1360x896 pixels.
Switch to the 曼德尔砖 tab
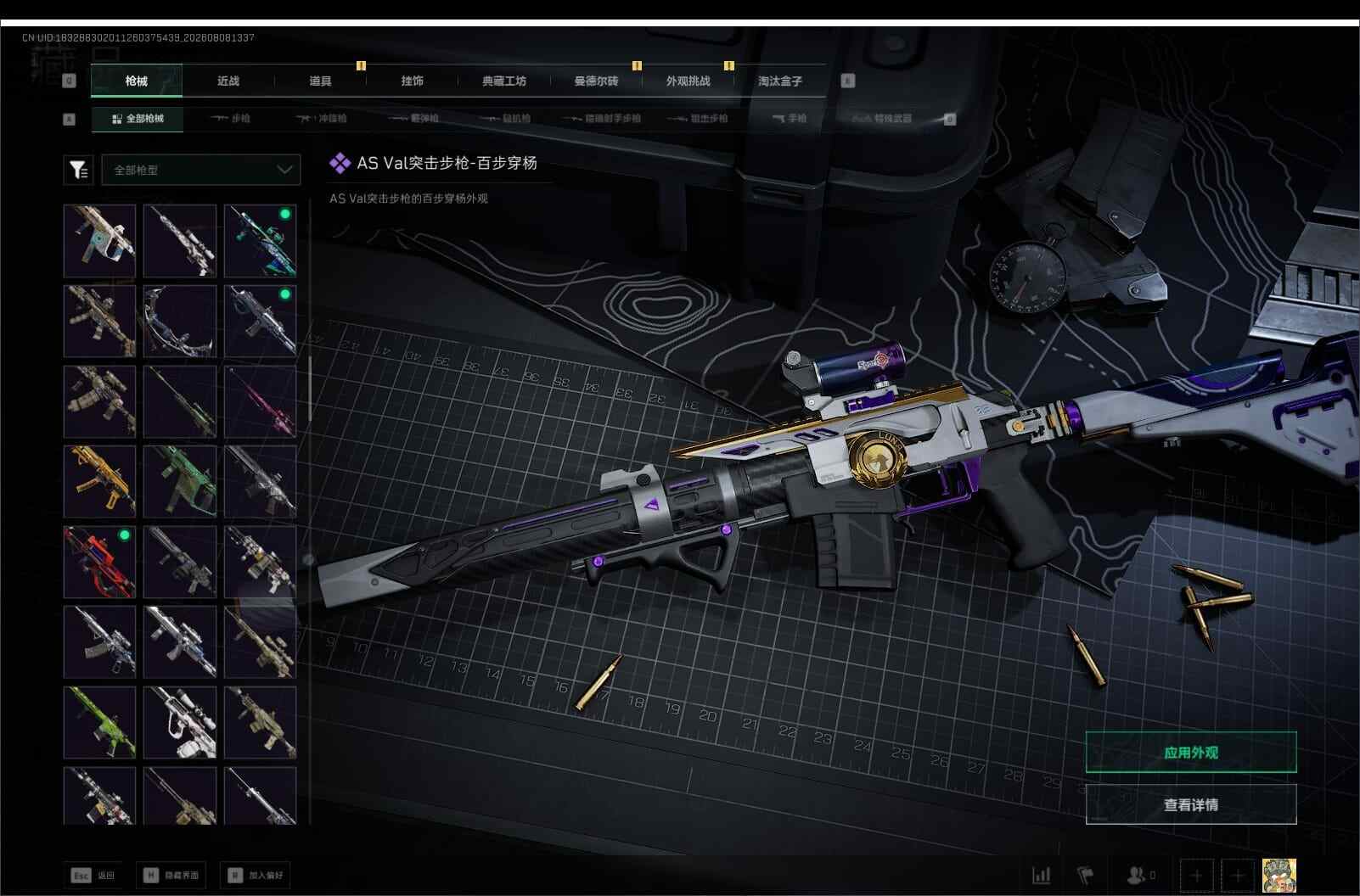click(x=596, y=81)
